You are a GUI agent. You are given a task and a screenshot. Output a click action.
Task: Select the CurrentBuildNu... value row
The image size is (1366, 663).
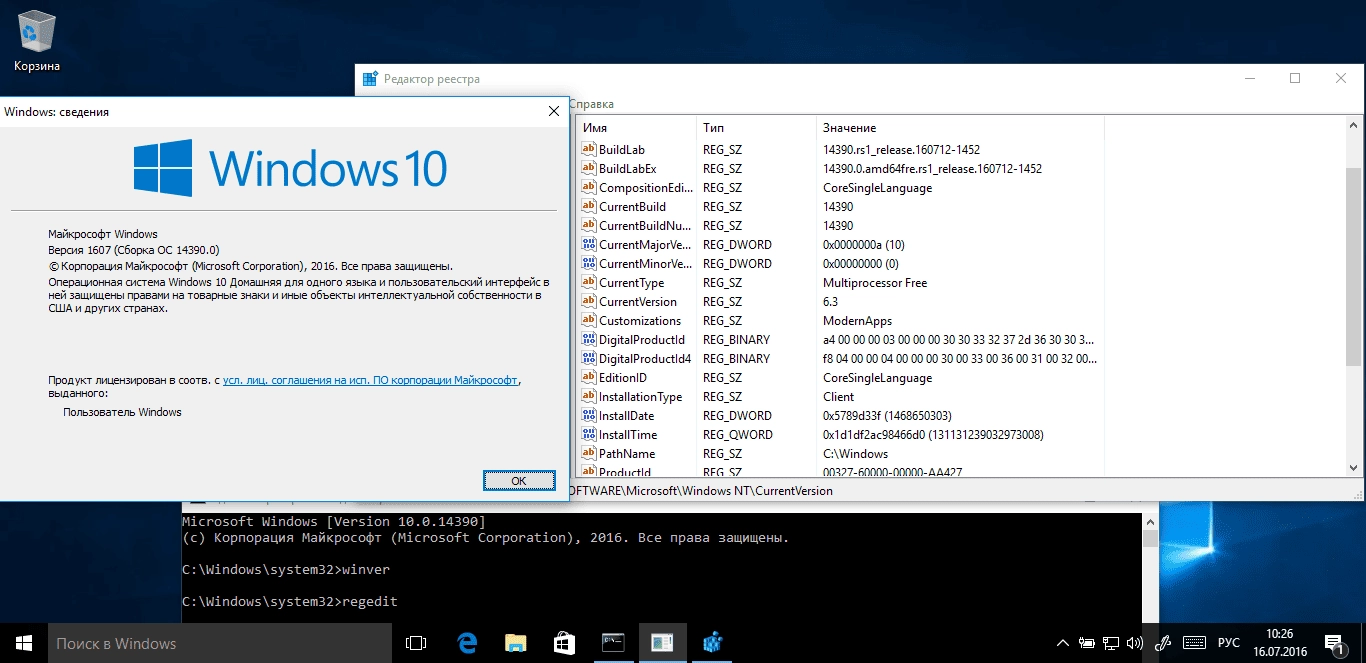(840, 226)
